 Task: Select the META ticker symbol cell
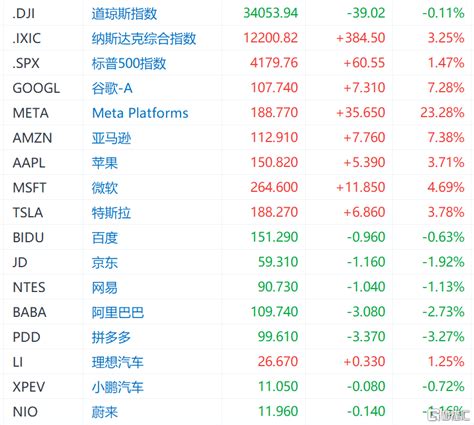click(31, 113)
